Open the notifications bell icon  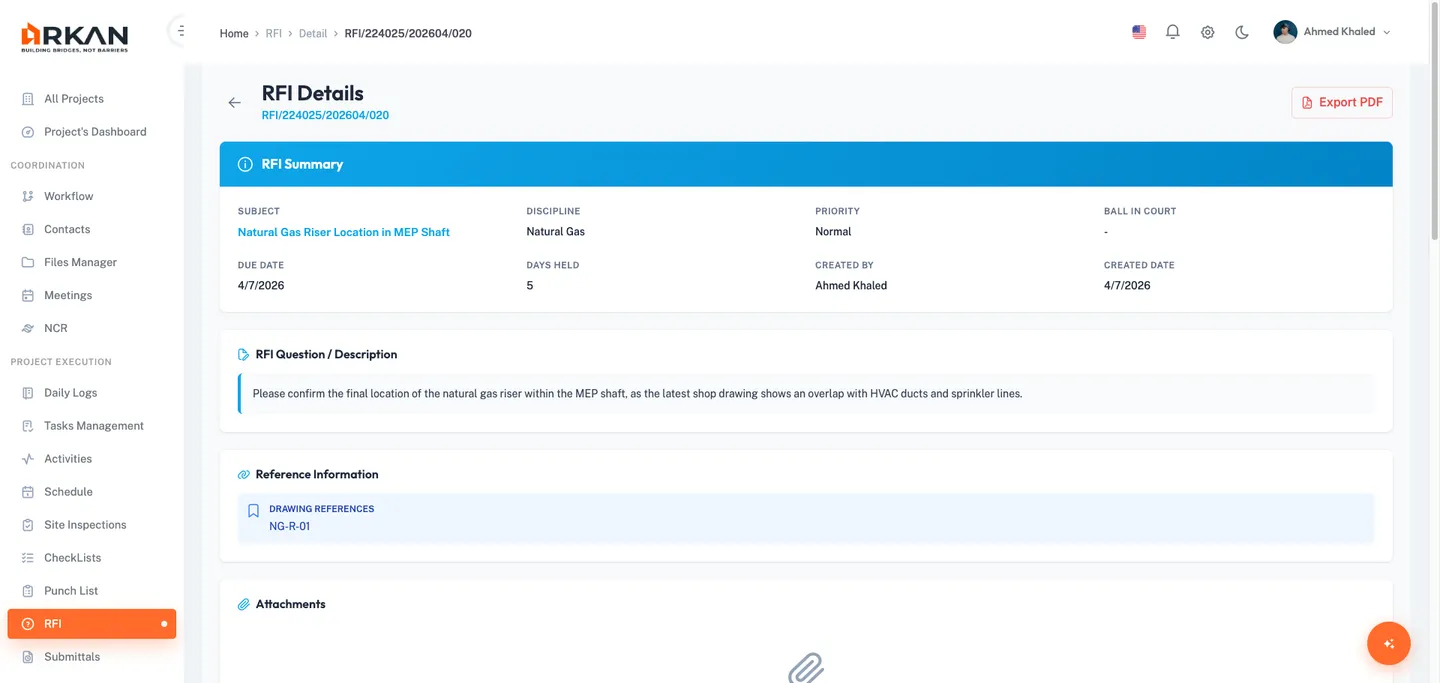click(1173, 32)
